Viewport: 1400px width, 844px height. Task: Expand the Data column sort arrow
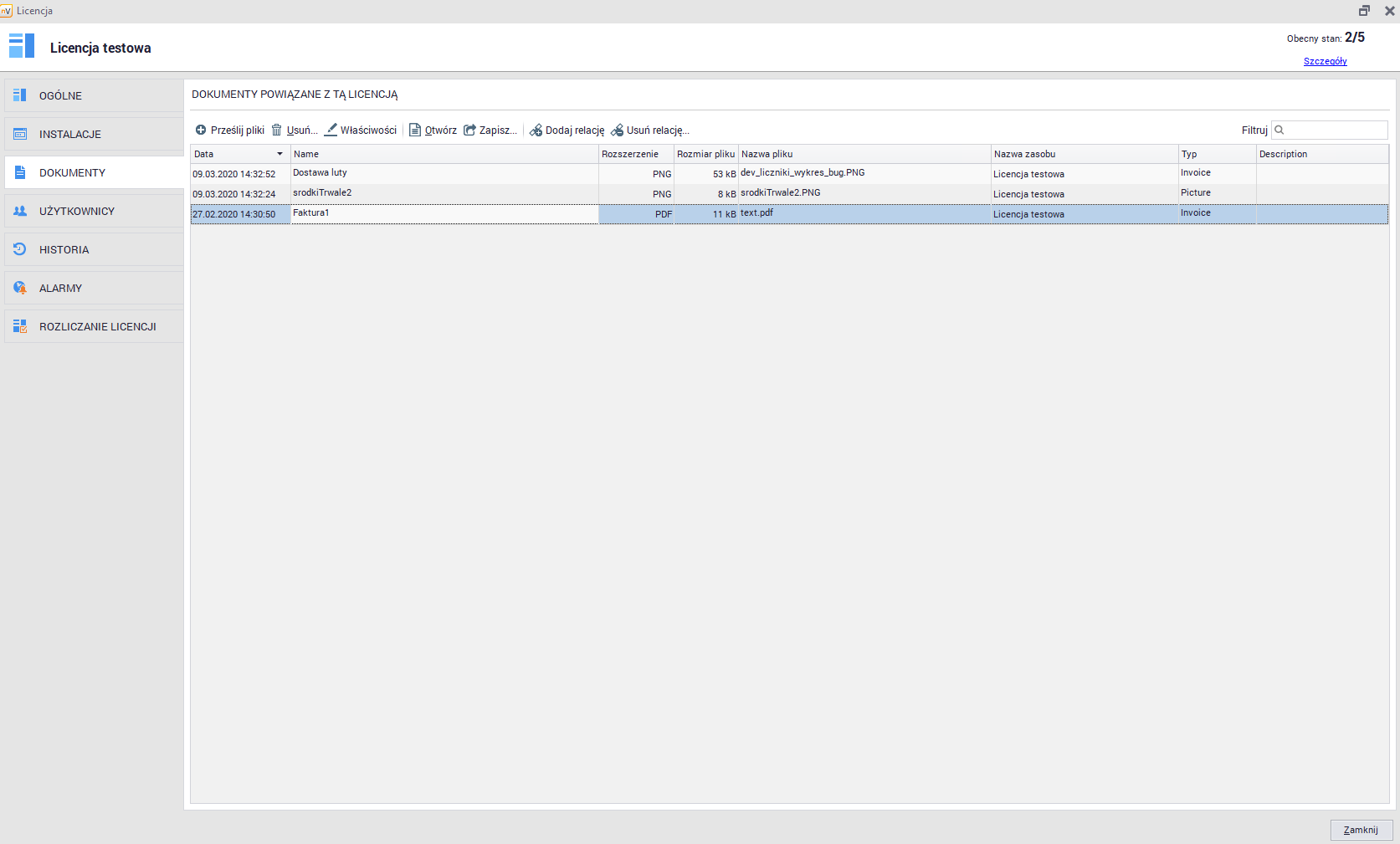click(x=279, y=154)
